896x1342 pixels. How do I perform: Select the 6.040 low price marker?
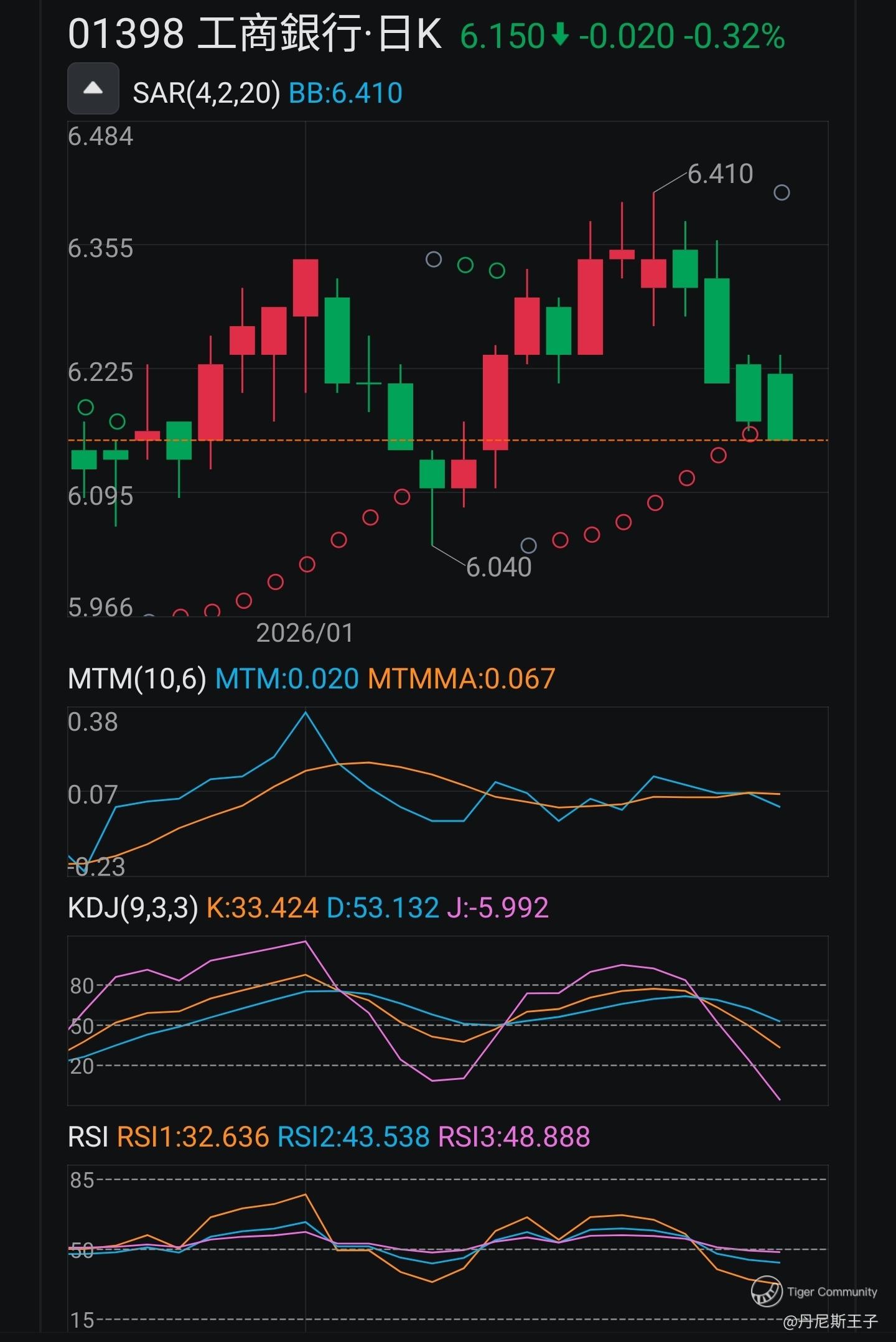point(498,567)
